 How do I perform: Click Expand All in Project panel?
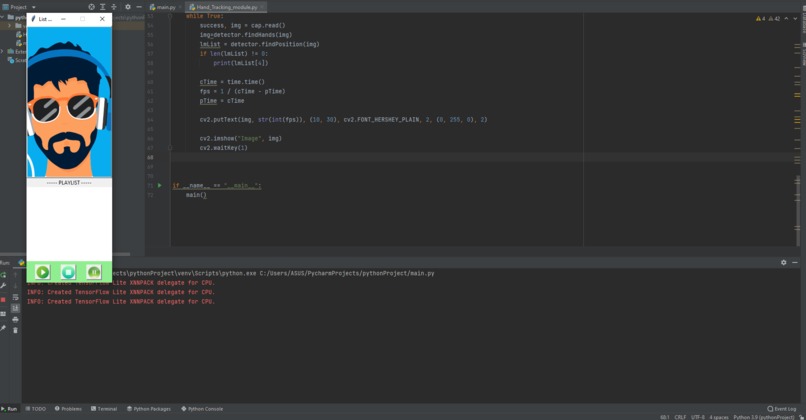click(x=103, y=7)
